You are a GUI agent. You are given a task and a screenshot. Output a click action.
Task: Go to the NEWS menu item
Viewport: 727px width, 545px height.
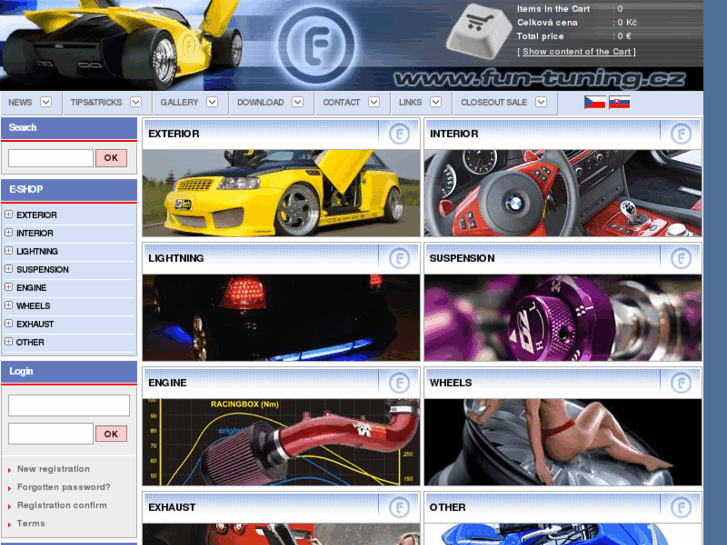[20, 103]
